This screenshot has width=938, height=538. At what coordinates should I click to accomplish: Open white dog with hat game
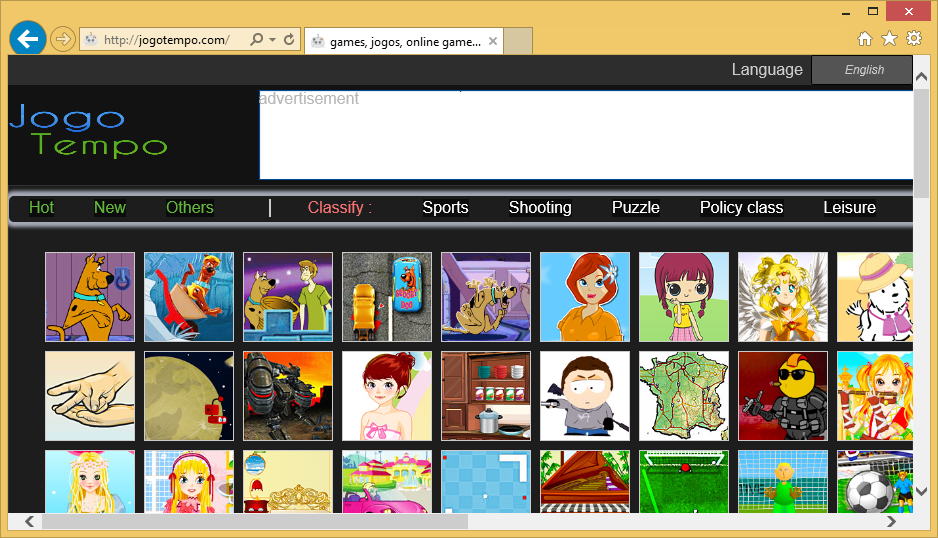875,297
